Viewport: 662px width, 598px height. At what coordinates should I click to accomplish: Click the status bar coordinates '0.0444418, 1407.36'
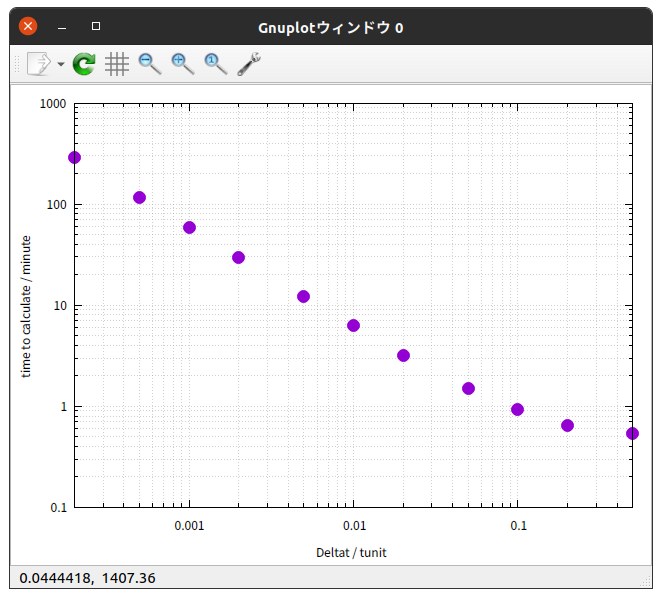(87, 578)
